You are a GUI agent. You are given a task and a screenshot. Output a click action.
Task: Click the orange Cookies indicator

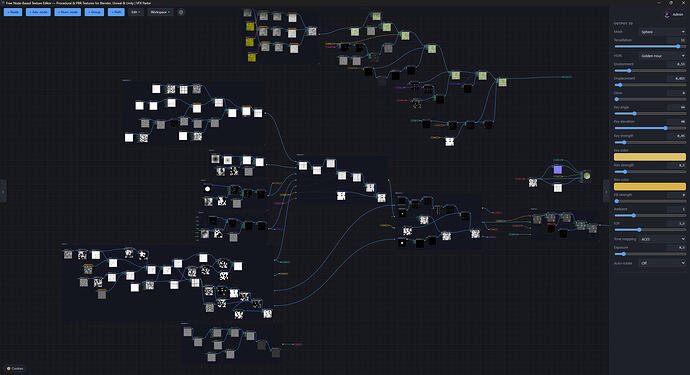15,368
